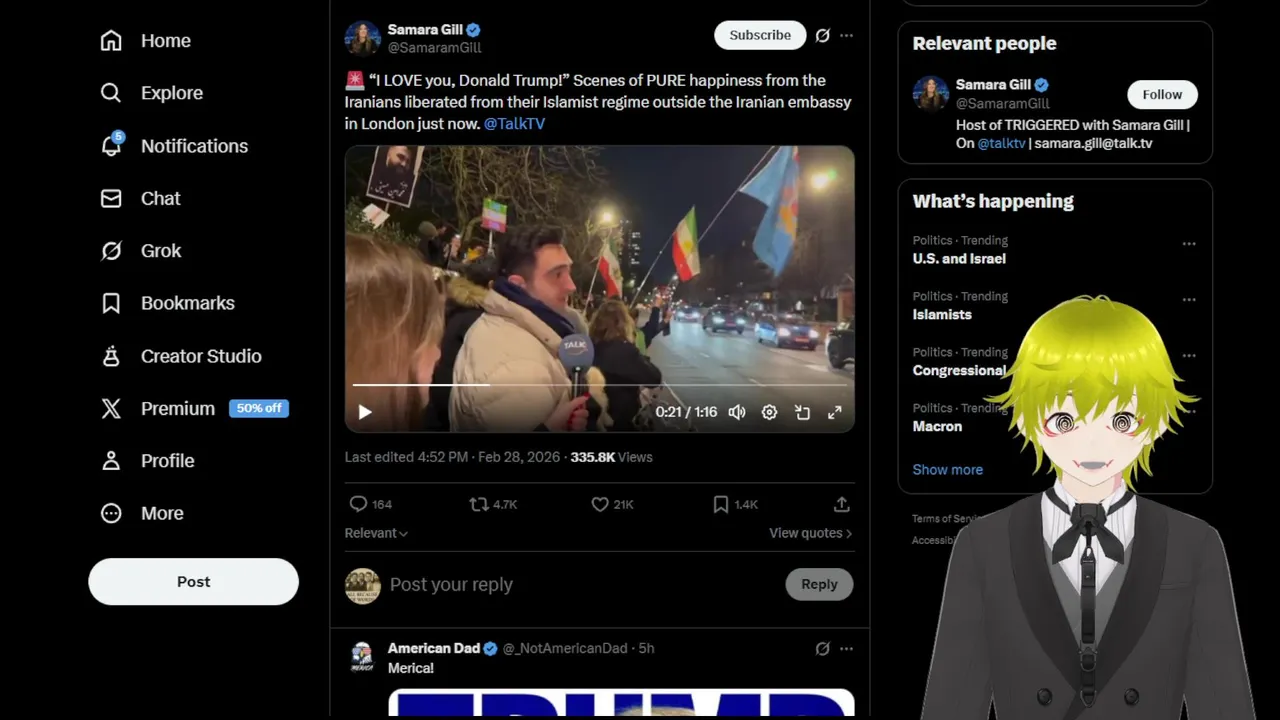Viewport: 1280px width, 720px height.
Task: Click the Reply button
Action: [x=819, y=585]
